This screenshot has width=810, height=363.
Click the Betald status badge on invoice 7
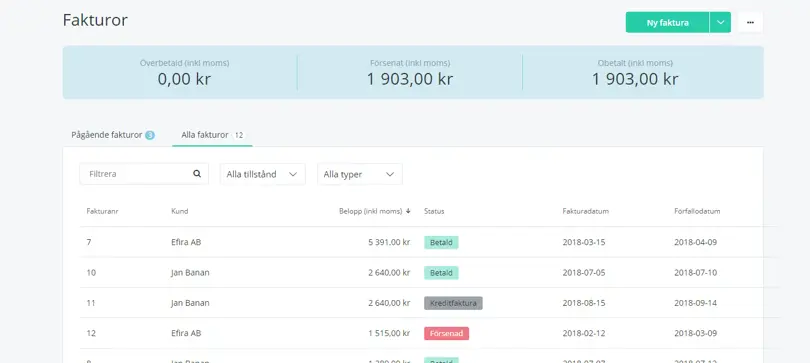441,243
